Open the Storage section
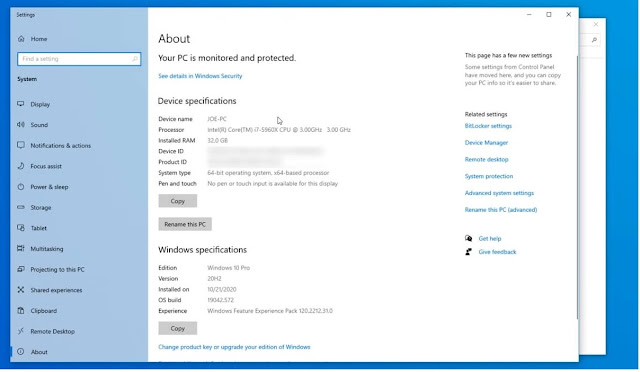 click(41, 207)
